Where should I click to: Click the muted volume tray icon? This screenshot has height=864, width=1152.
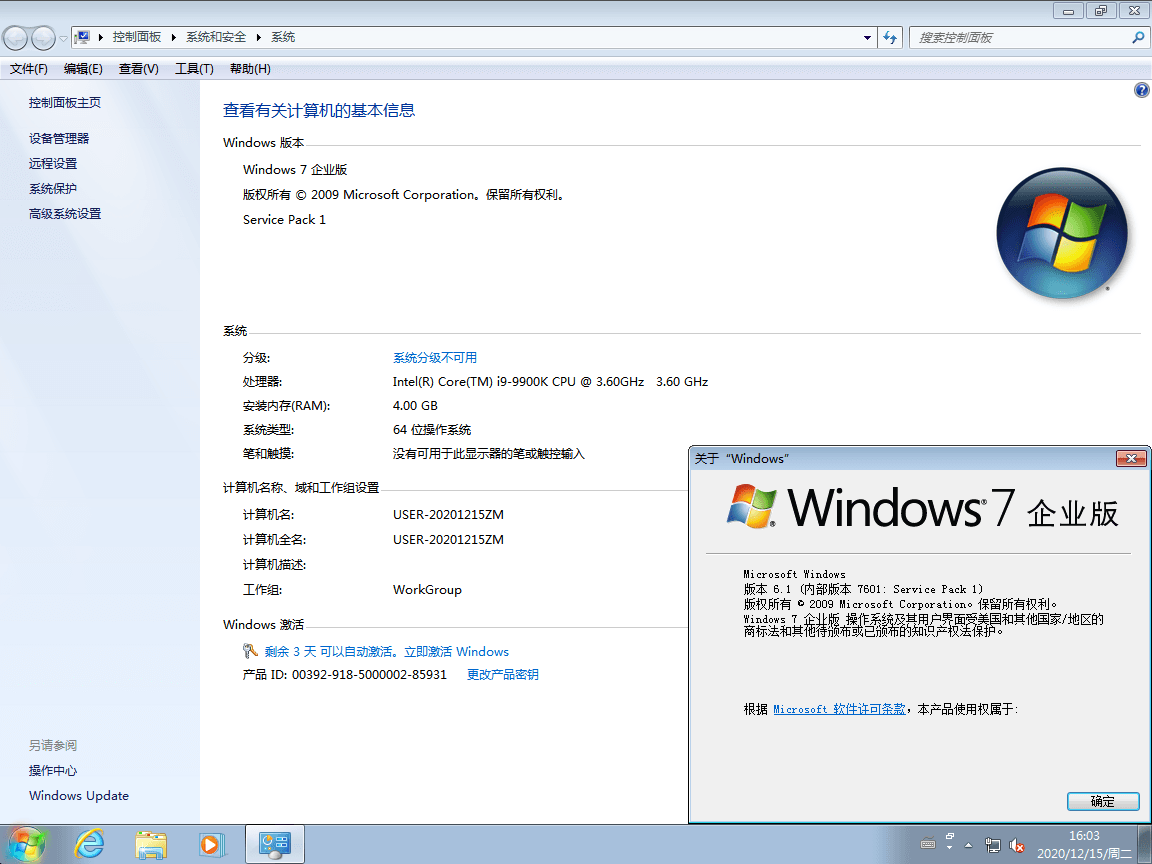1016,845
